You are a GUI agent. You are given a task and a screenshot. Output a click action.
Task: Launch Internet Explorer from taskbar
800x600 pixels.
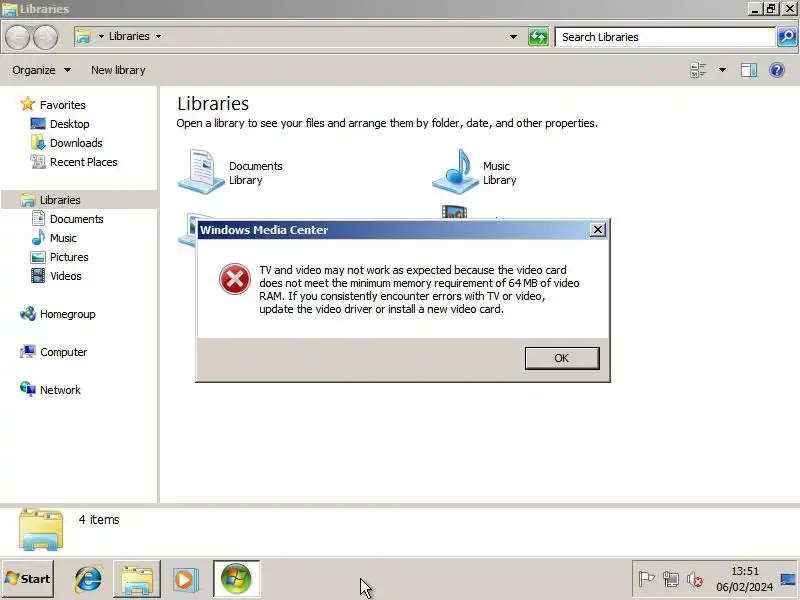tap(88, 579)
